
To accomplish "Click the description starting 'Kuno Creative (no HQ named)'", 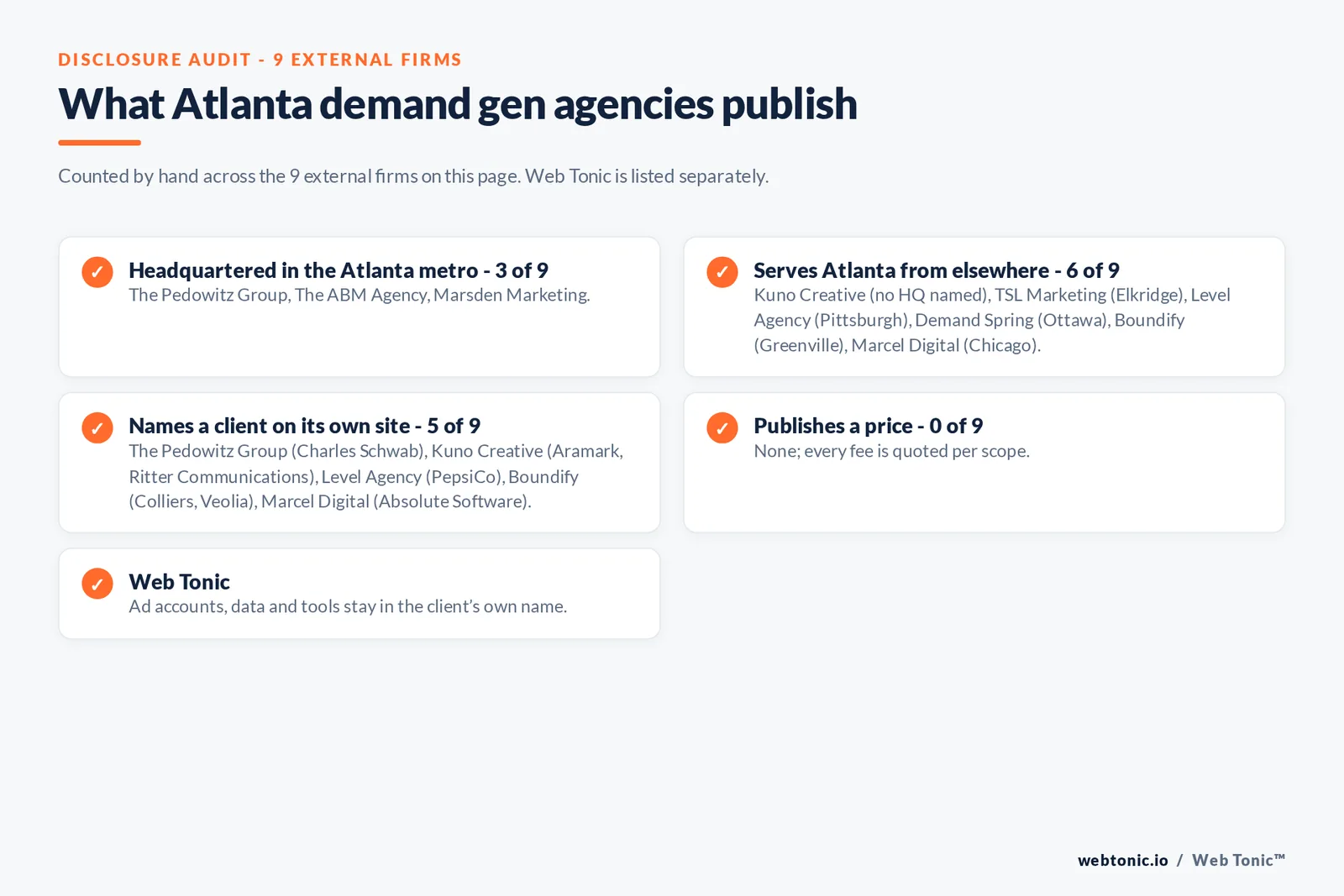I will click(992, 320).
